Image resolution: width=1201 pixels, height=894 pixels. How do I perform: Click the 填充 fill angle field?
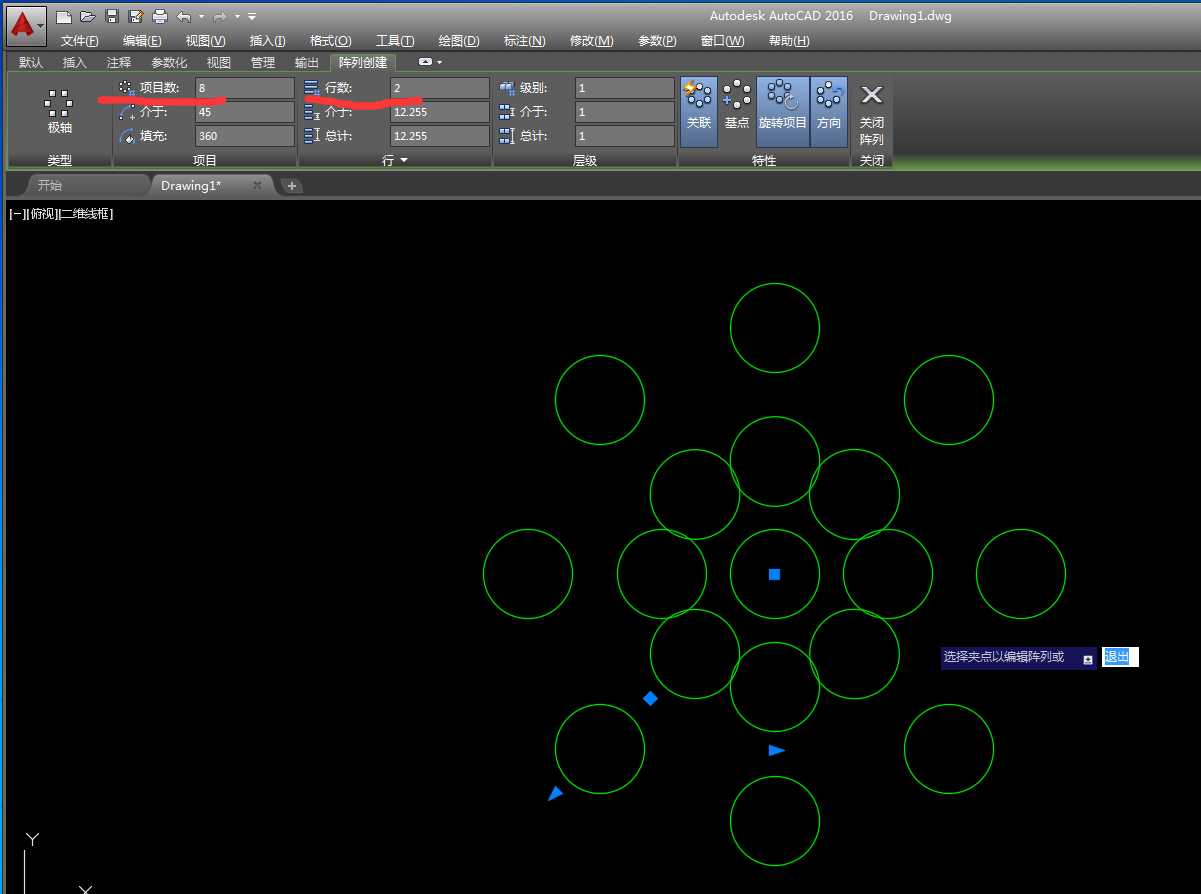245,136
